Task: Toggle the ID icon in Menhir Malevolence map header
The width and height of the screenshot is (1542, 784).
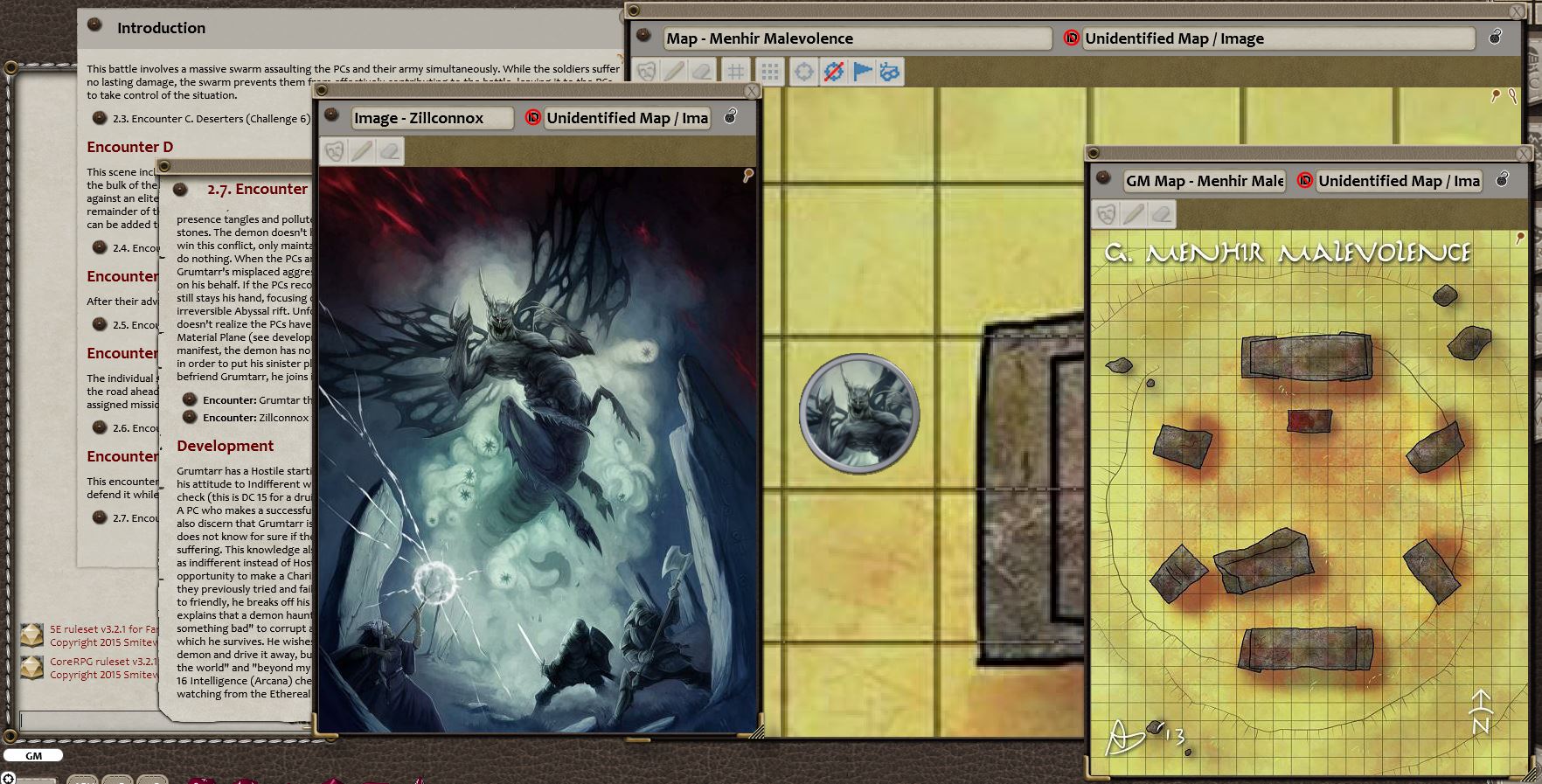Action: tap(1072, 38)
